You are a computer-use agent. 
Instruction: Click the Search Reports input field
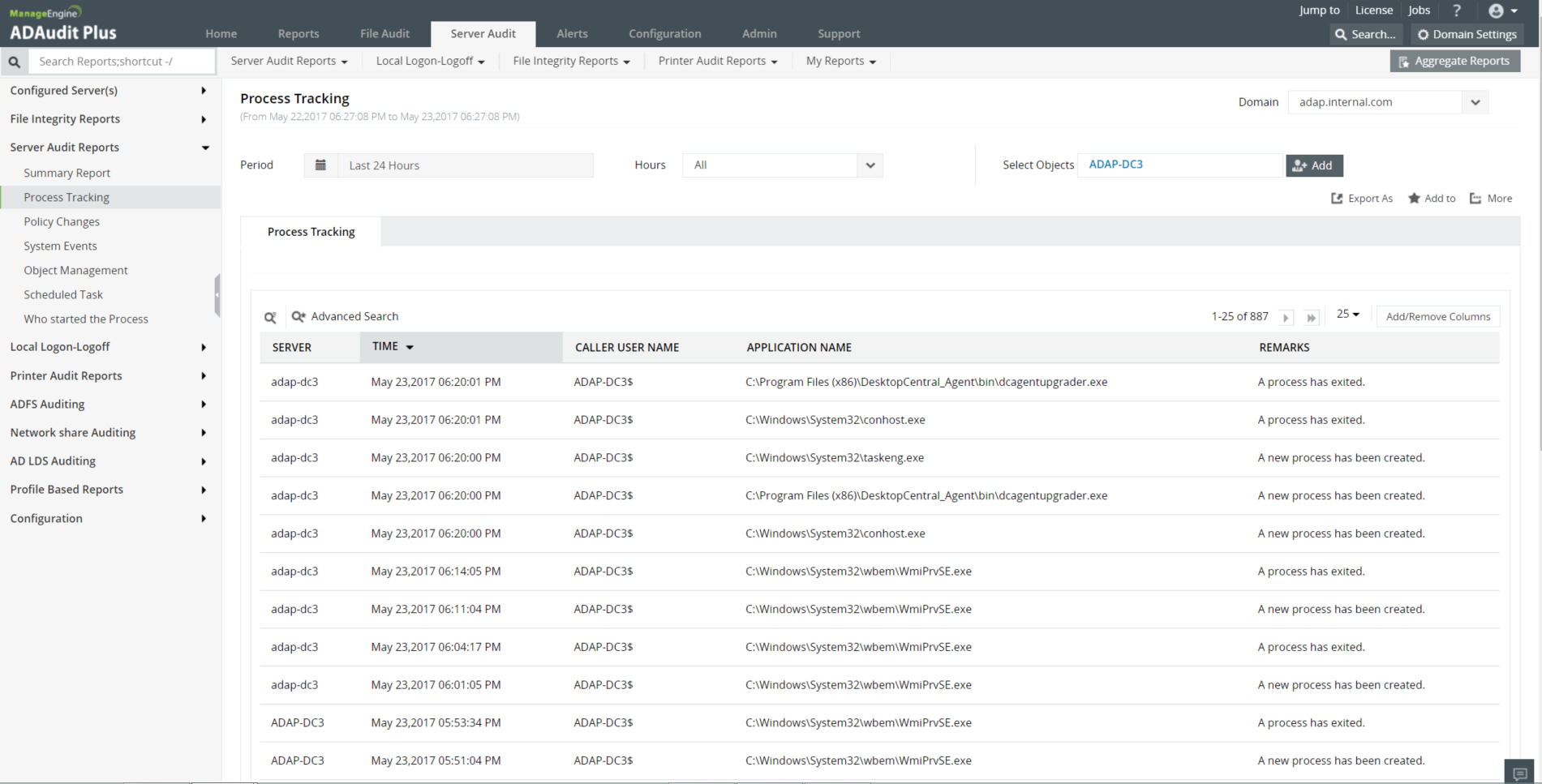click(x=122, y=62)
